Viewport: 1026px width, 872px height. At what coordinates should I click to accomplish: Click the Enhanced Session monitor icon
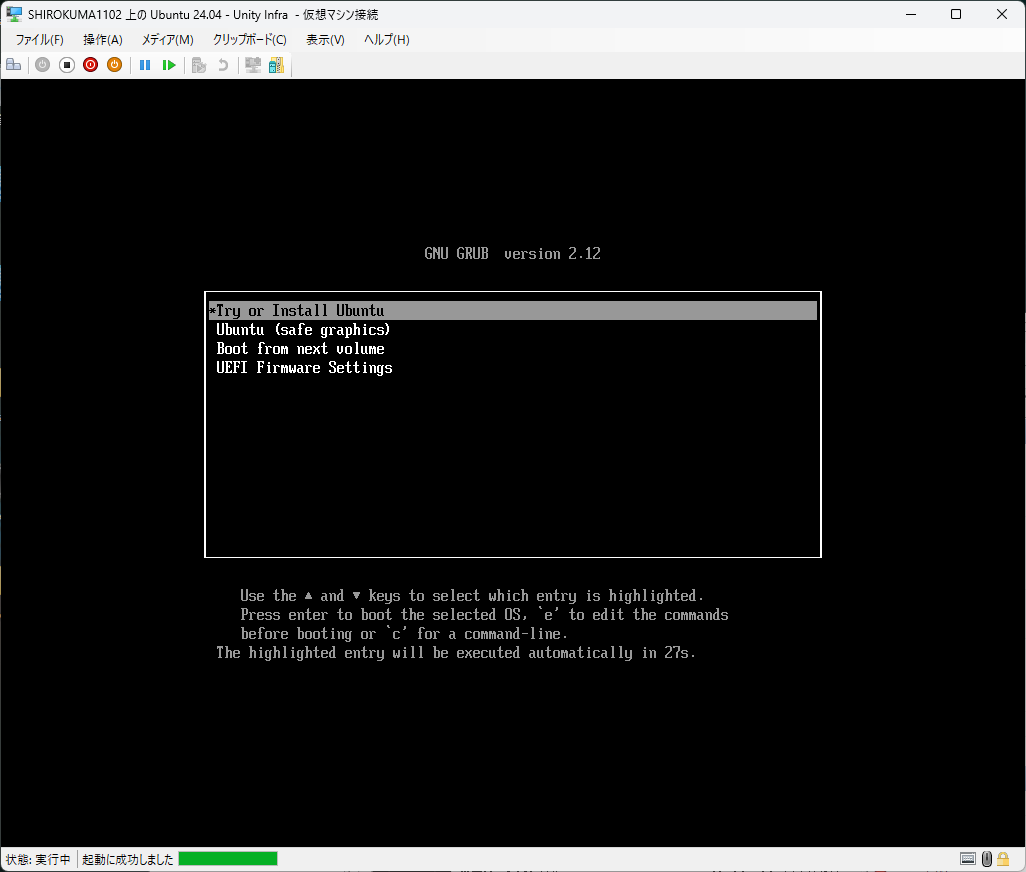click(x=253, y=65)
